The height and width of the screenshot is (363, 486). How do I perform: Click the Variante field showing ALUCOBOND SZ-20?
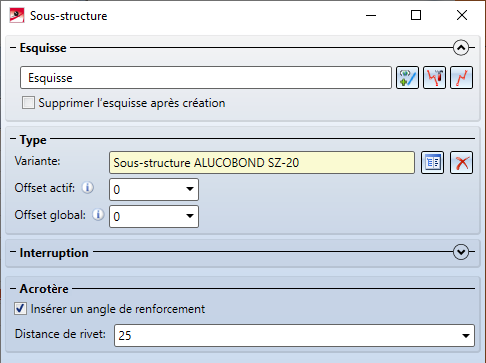pos(262,163)
